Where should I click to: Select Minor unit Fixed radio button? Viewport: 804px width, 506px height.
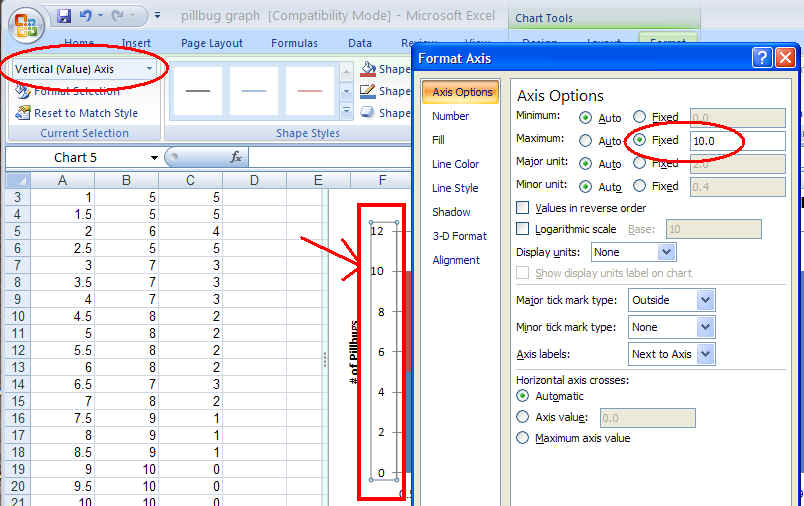click(x=639, y=186)
